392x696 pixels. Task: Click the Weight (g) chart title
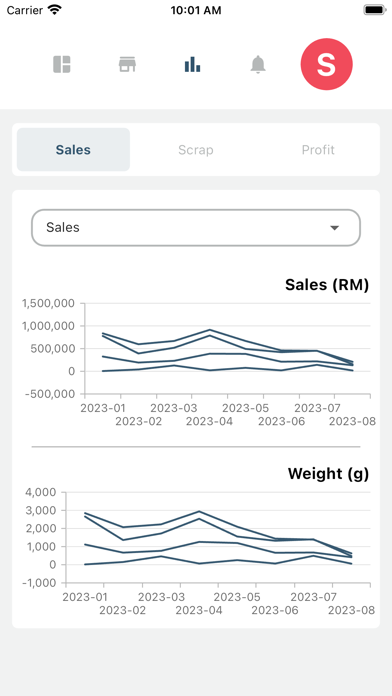coord(328,474)
